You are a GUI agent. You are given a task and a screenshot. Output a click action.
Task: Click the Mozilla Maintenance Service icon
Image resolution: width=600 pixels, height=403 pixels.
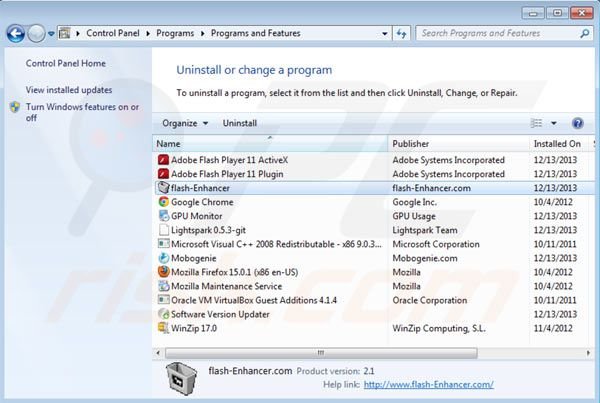coord(163,286)
